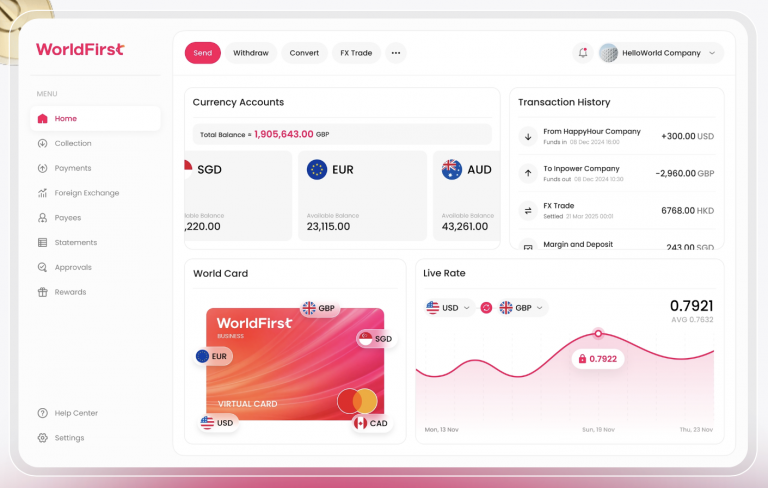Open the more actions ellipsis button
The height and width of the screenshot is (488, 768).
396,53
